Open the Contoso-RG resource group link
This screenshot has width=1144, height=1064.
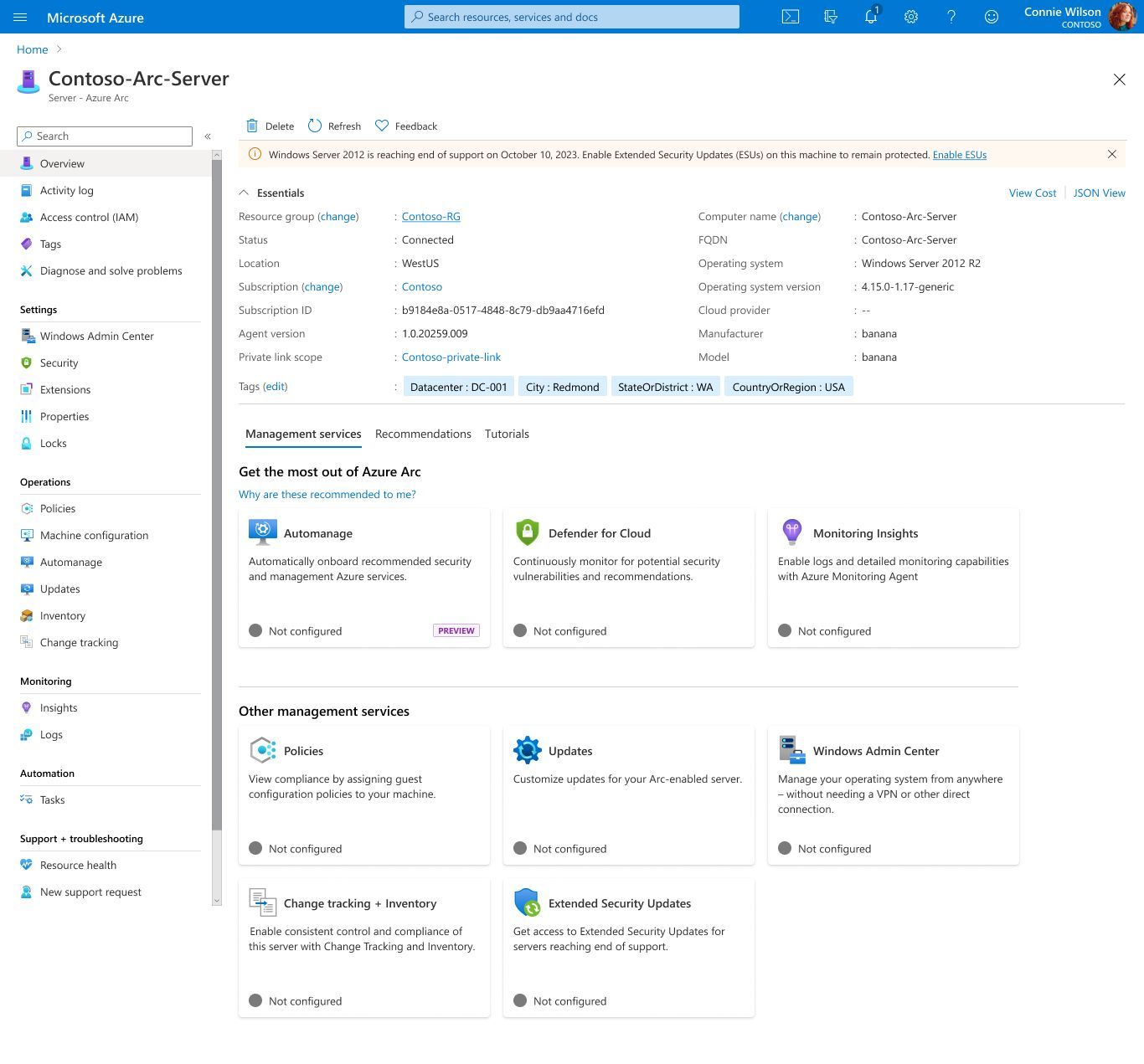coord(430,216)
